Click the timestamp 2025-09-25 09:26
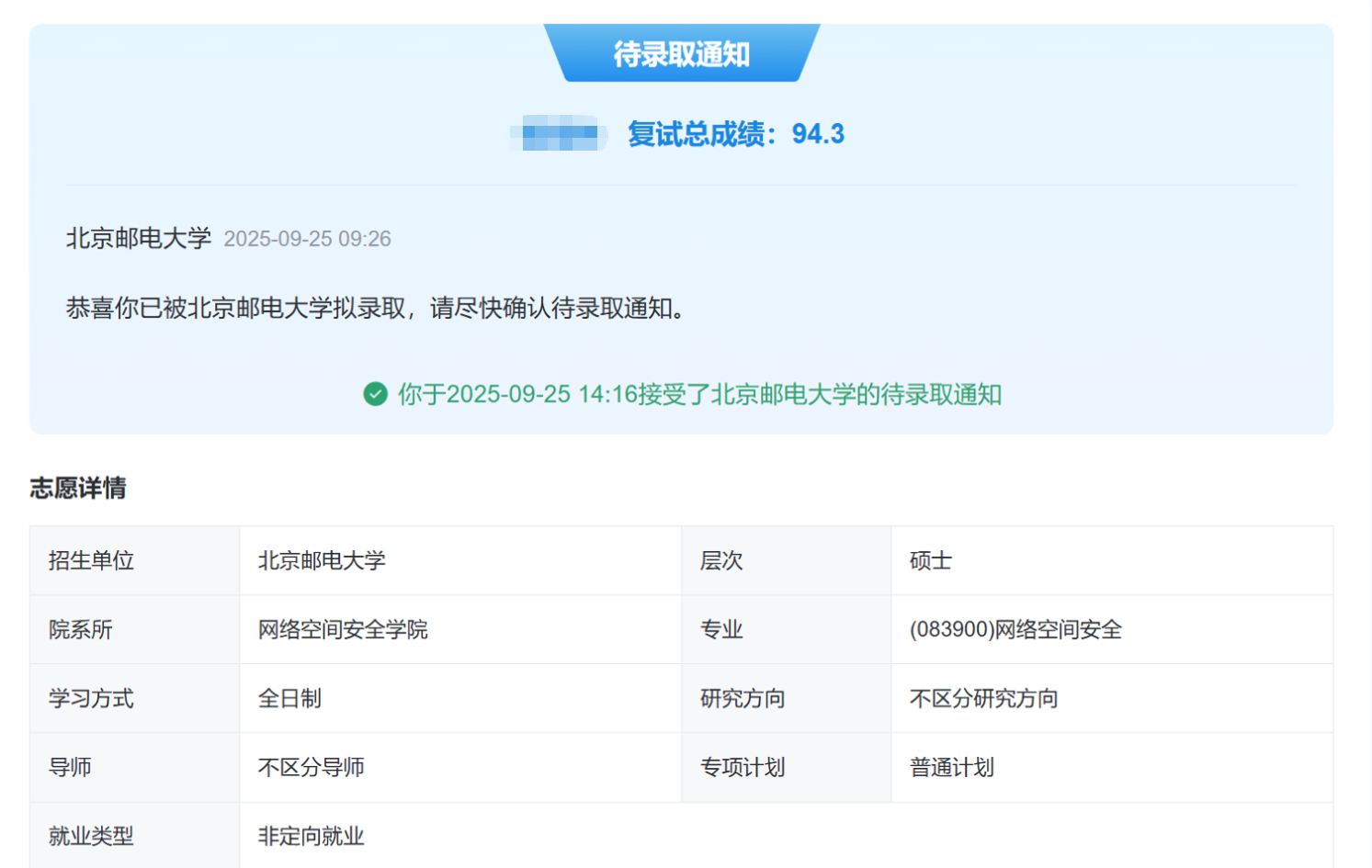This screenshot has width=1372, height=868. [308, 239]
